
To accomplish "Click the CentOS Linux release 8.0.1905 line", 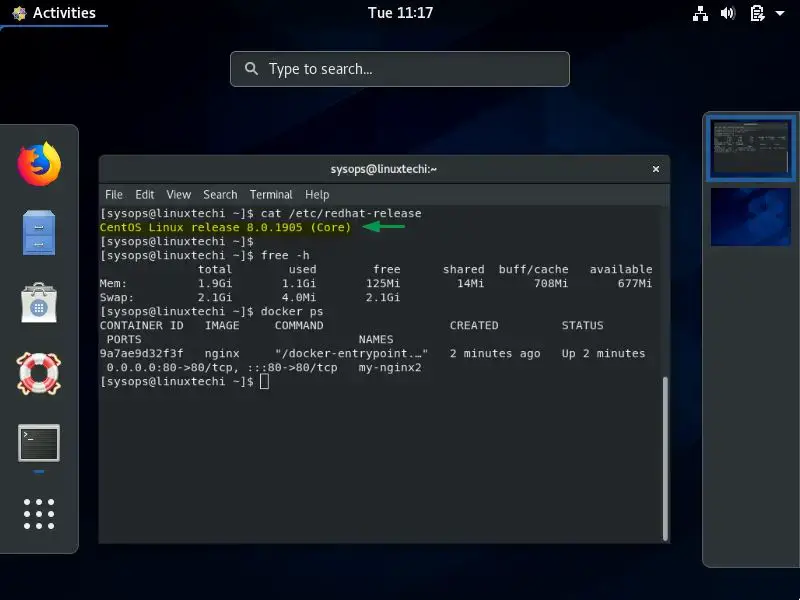I will (x=225, y=228).
